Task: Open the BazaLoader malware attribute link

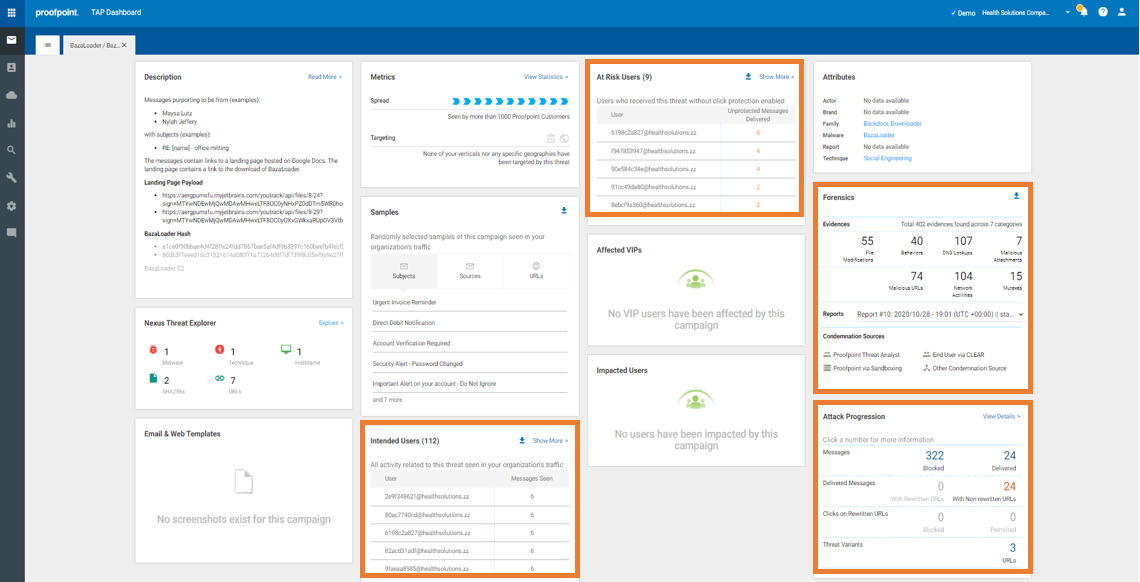Action: [878, 135]
